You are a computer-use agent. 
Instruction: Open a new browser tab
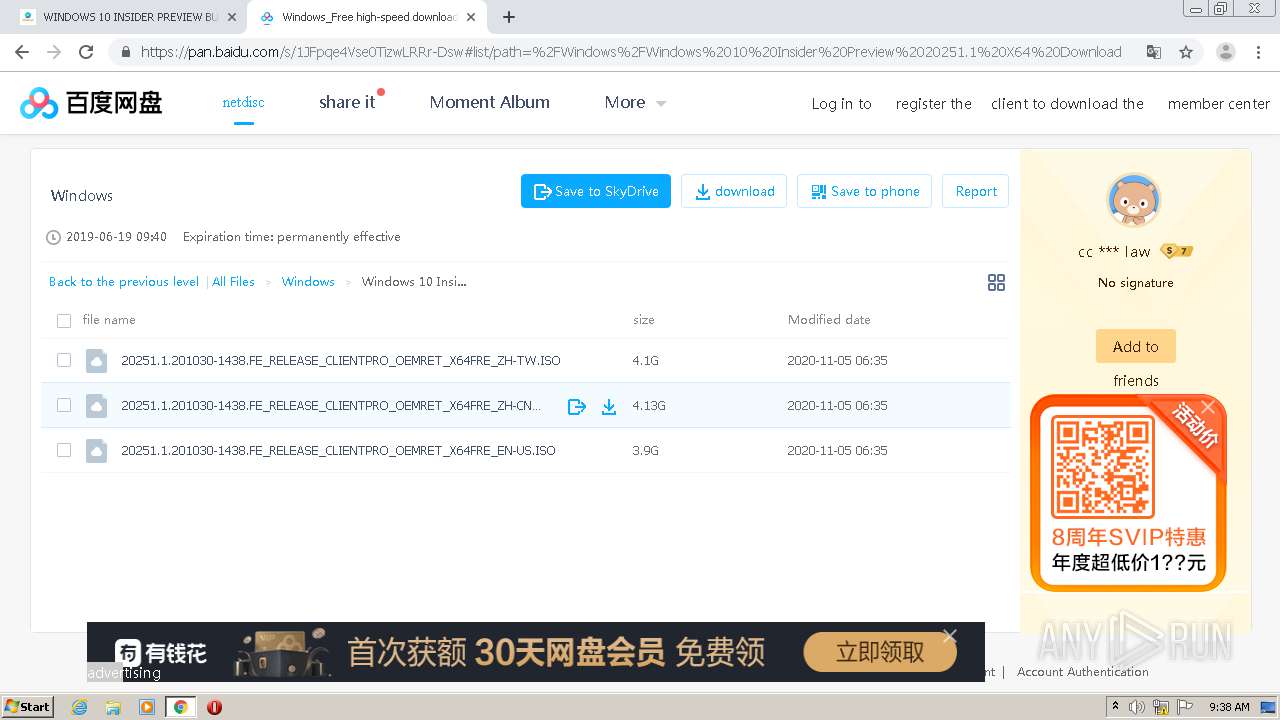click(x=509, y=17)
